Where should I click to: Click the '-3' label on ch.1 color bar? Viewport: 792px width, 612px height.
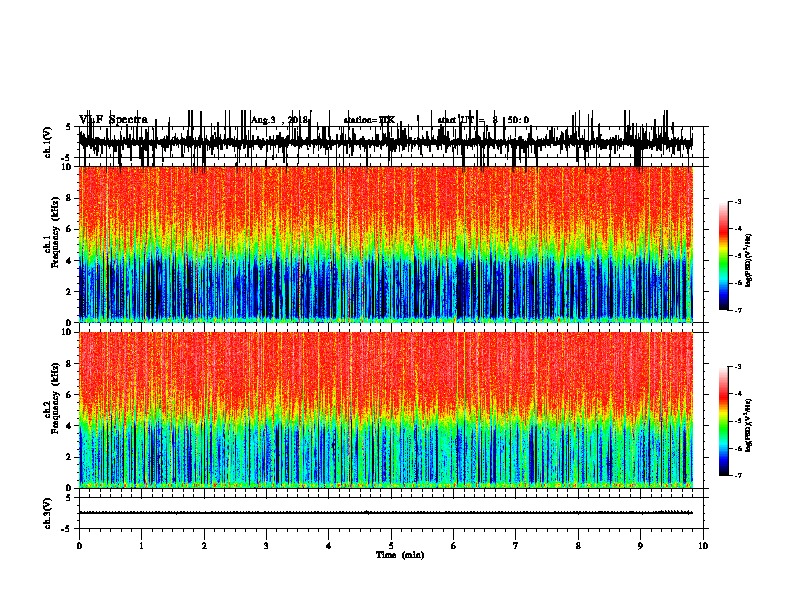point(738,202)
